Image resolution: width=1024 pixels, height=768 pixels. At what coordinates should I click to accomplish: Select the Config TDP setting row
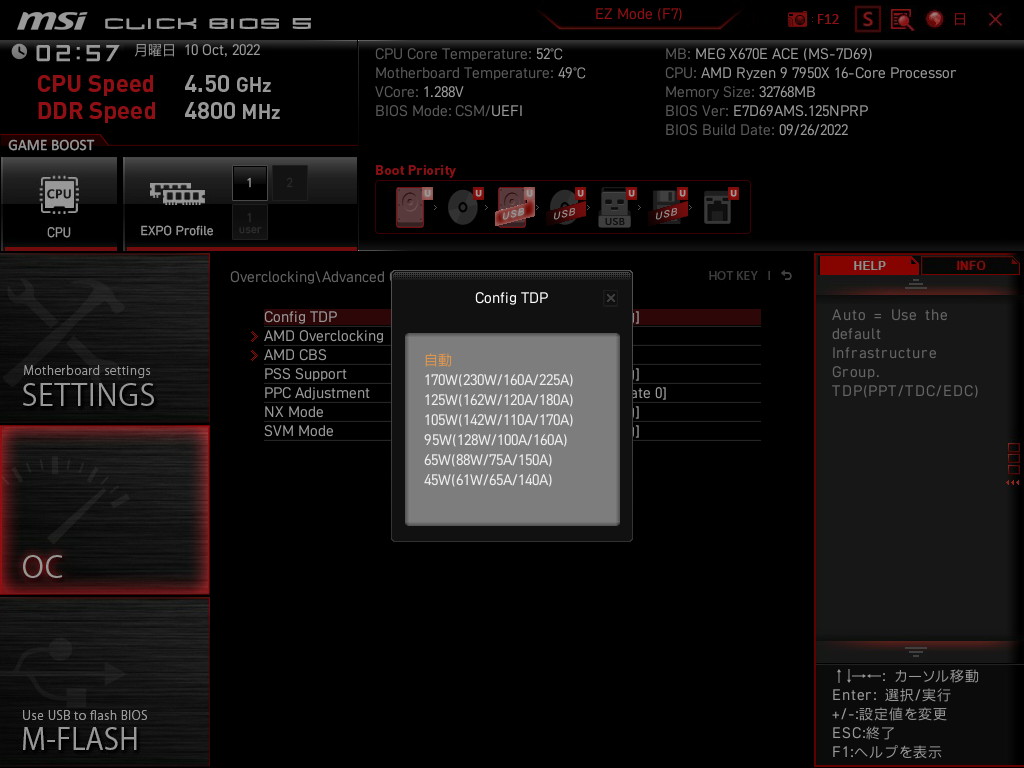[512, 317]
